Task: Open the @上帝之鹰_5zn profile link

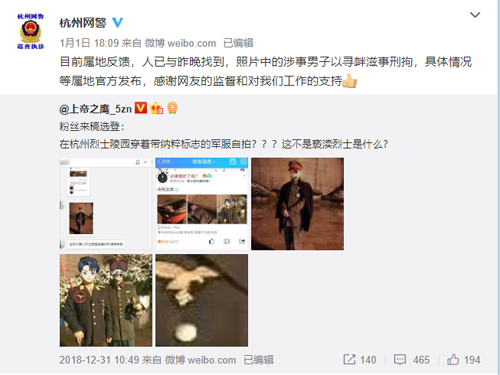Action: tap(95, 109)
